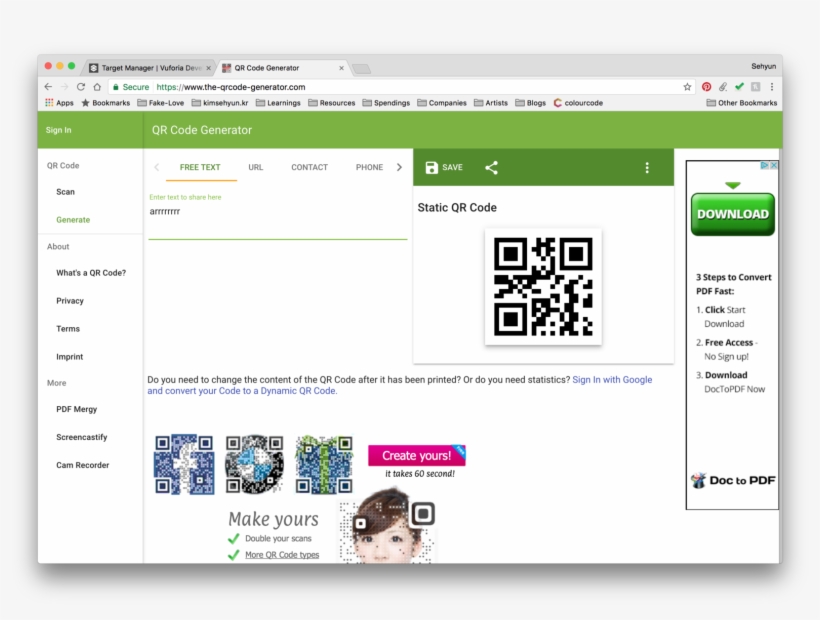The image size is (820, 620).
Task: Select the FREE TEXT tab
Action: click(x=200, y=167)
